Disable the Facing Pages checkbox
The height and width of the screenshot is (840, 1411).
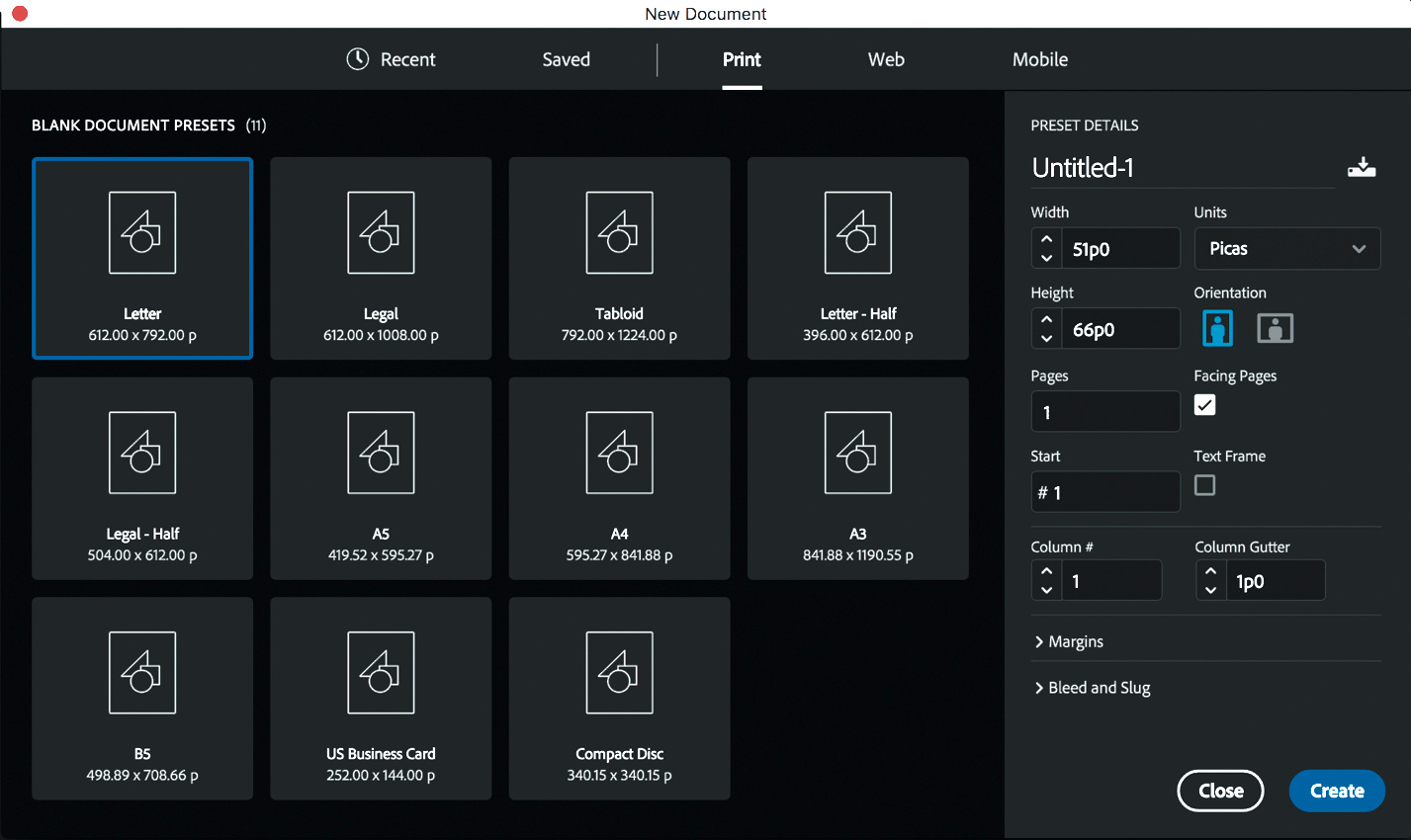pyautogui.click(x=1204, y=405)
